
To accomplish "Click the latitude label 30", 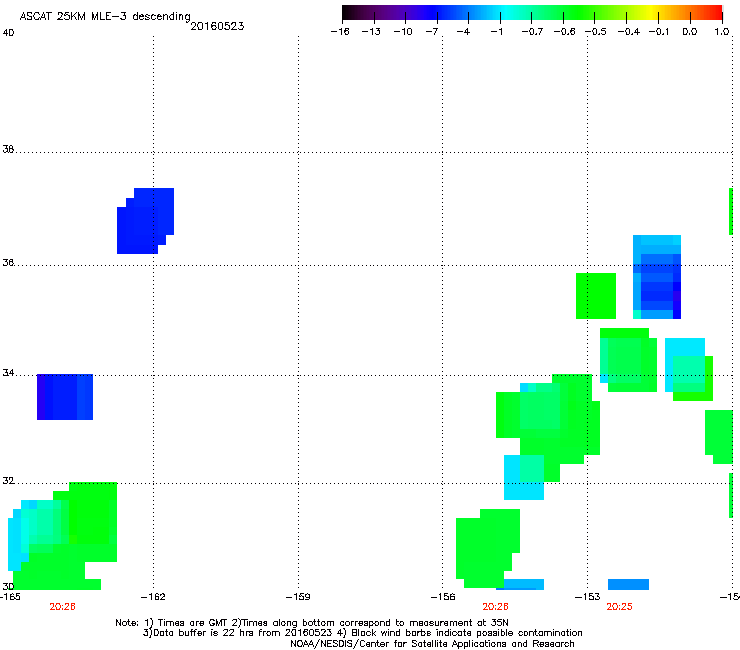I will 8,586.
